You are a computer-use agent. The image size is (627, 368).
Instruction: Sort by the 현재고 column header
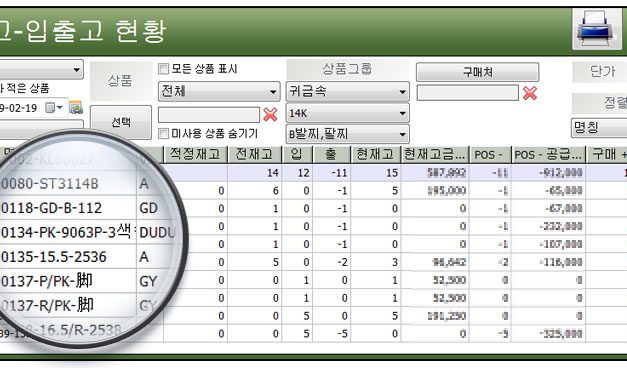click(375, 154)
